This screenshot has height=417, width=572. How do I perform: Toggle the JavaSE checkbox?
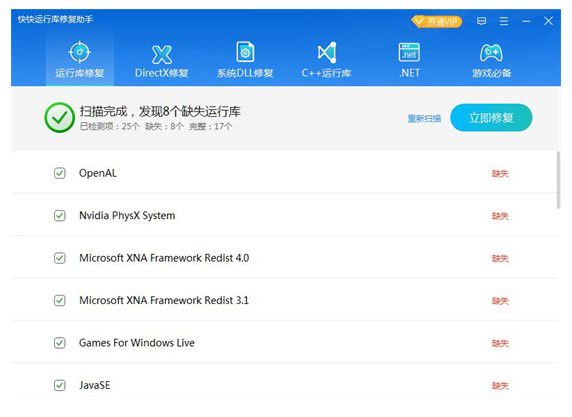[60, 385]
